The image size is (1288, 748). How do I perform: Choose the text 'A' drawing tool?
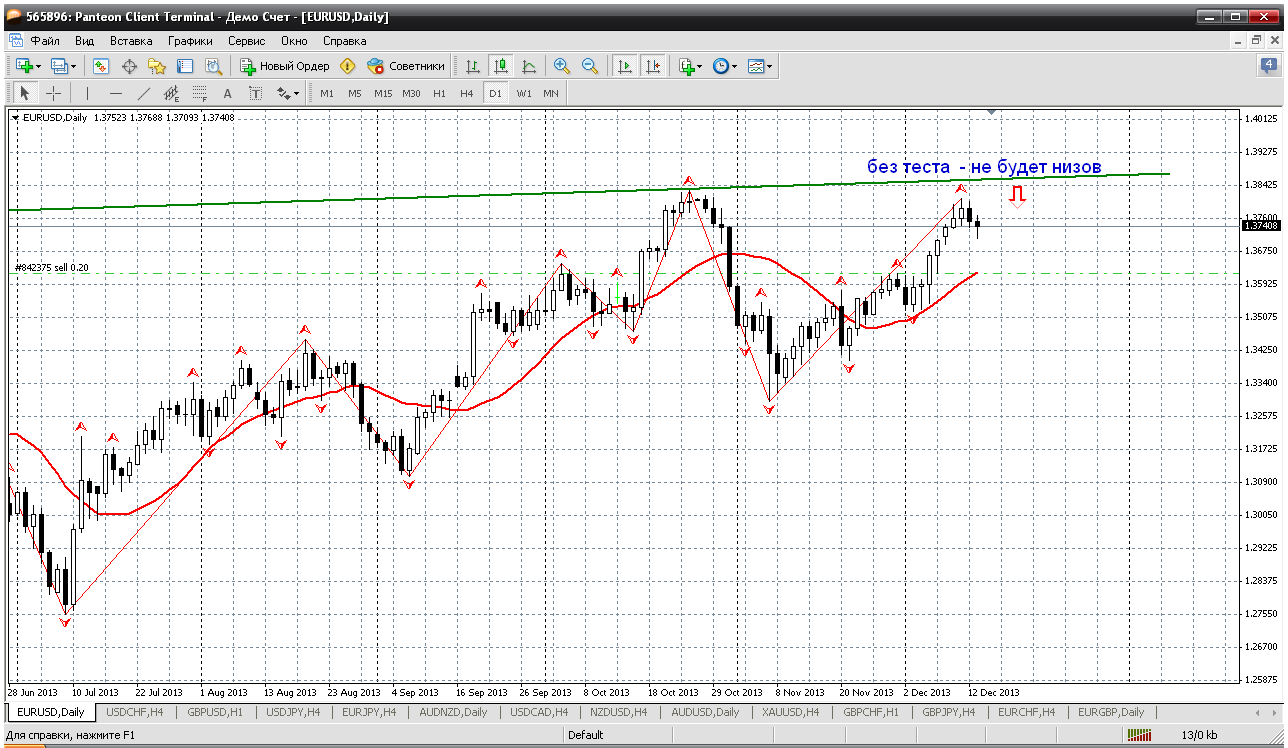[x=228, y=93]
